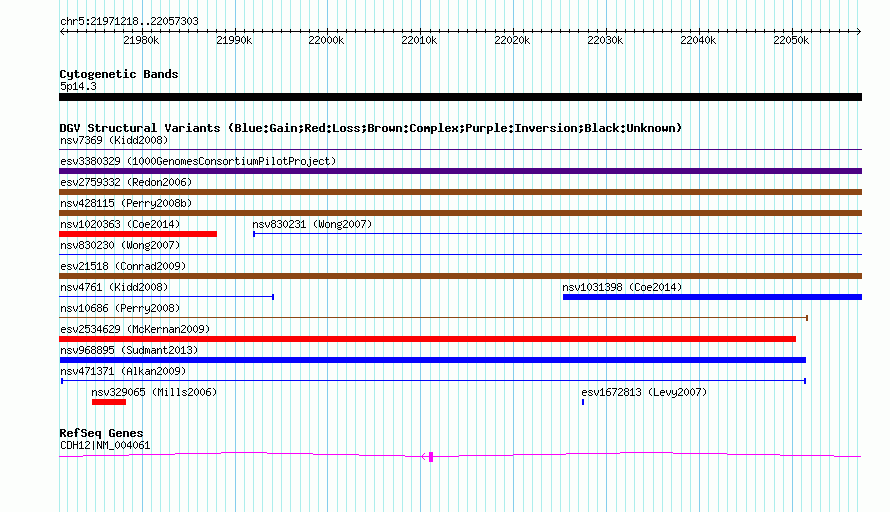The image size is (890, 512).
Task: Click the nsv1020363 (Coe2014) red loss bar
Action: tap(138, 234)
